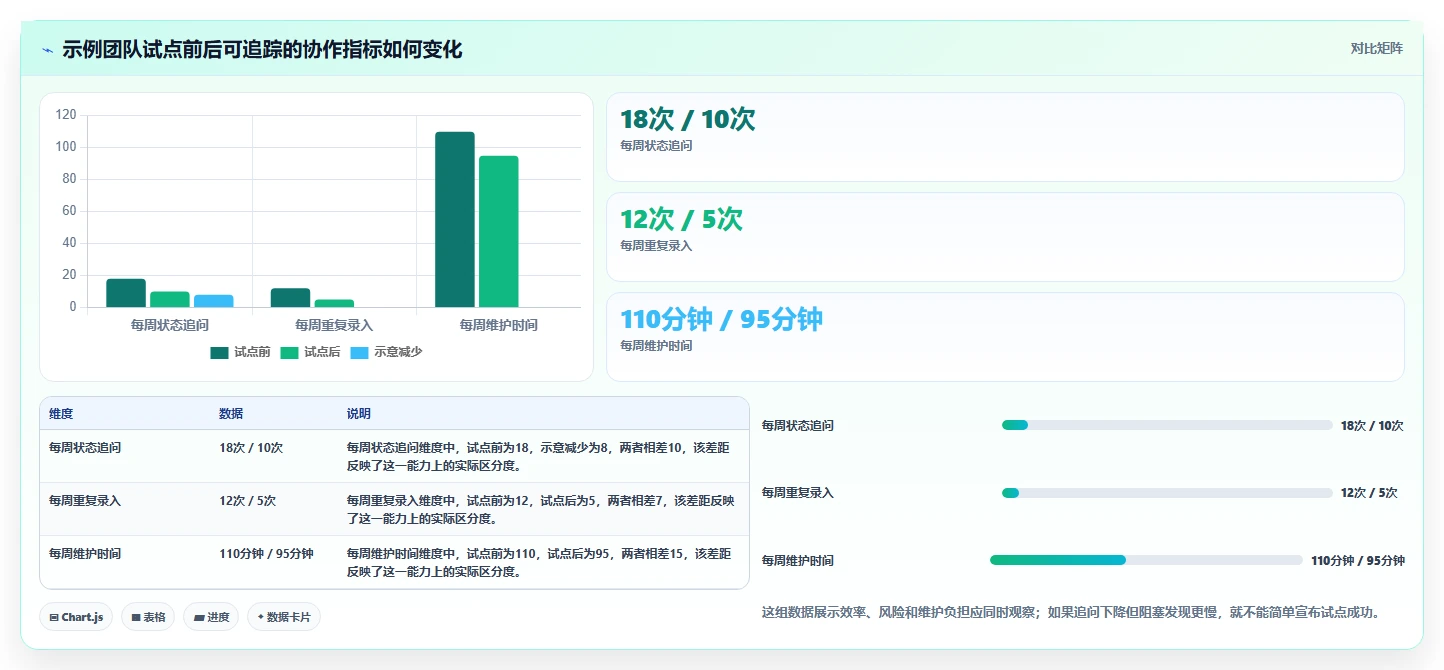Viewport: 1444px width, 670px height.
Task: Click the 每周状态追问 progress row label
Action: coord(798,426)
